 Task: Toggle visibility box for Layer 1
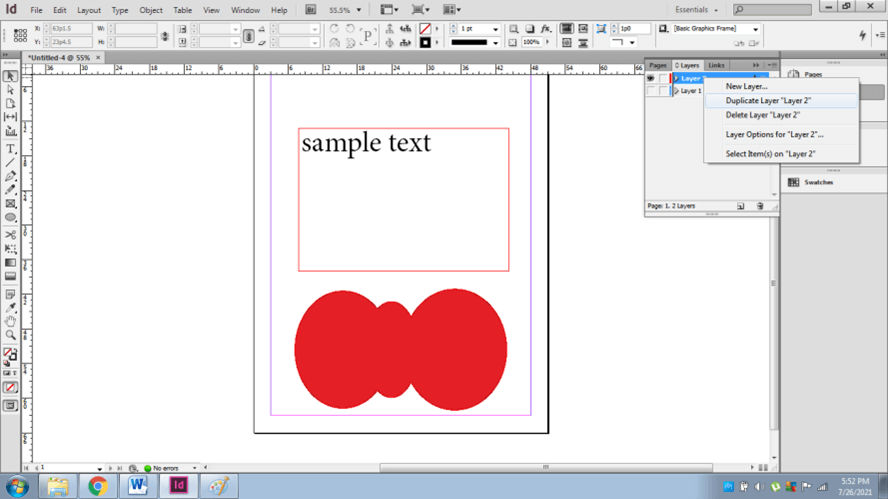click(651, 91)
